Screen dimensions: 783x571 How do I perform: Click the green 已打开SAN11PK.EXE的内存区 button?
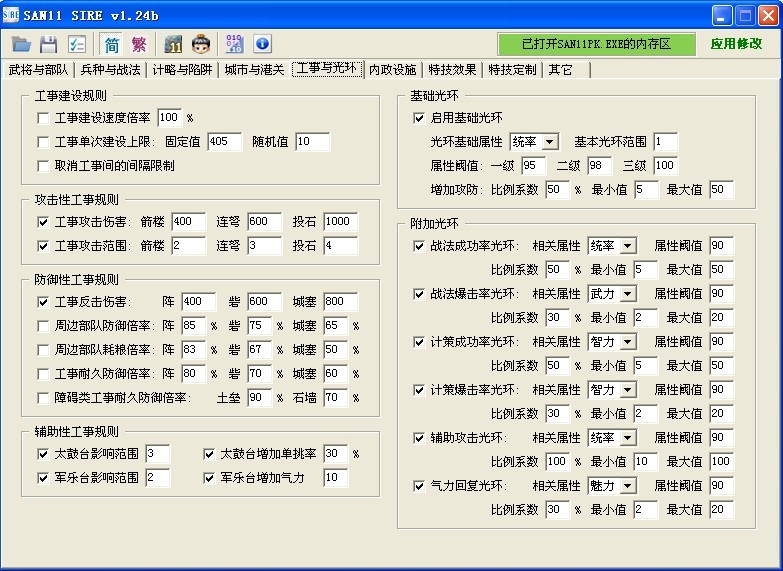click(x=596, y=44)
